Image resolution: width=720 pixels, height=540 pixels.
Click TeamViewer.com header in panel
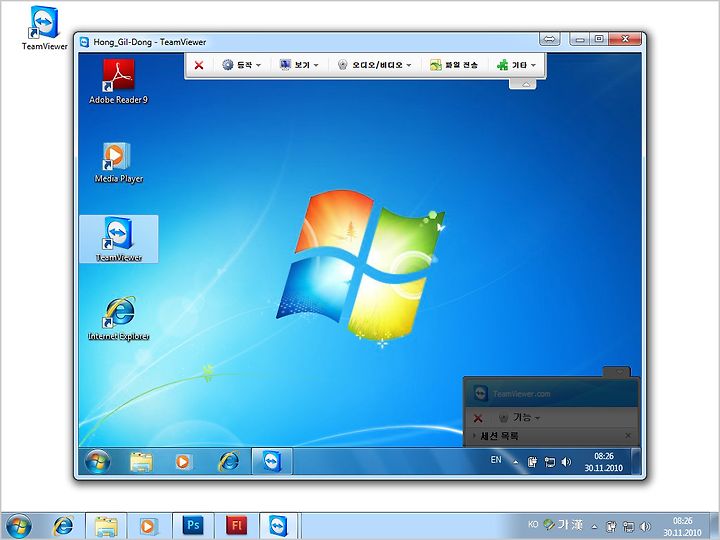click(x=521, y=394)
